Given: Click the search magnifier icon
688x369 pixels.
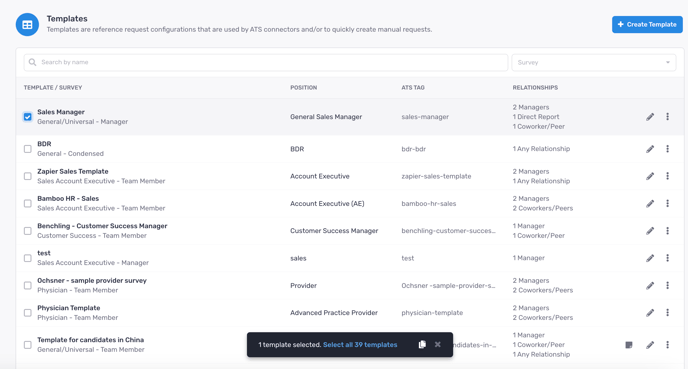Looking at the screenshot, I should [x=32, y=62].
